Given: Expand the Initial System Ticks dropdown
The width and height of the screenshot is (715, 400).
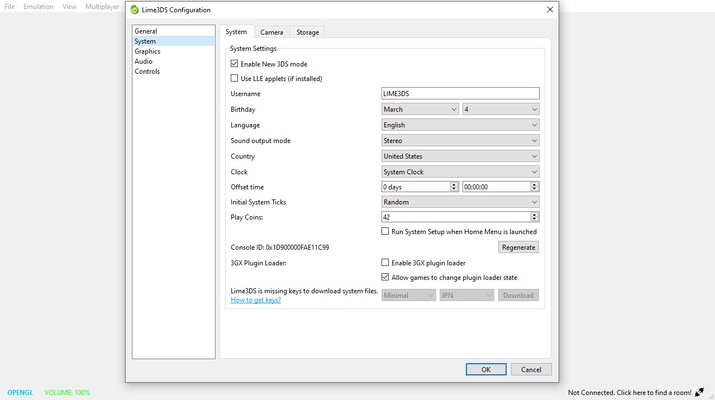Looking at the screenshot, I should (x=460, y=202).
